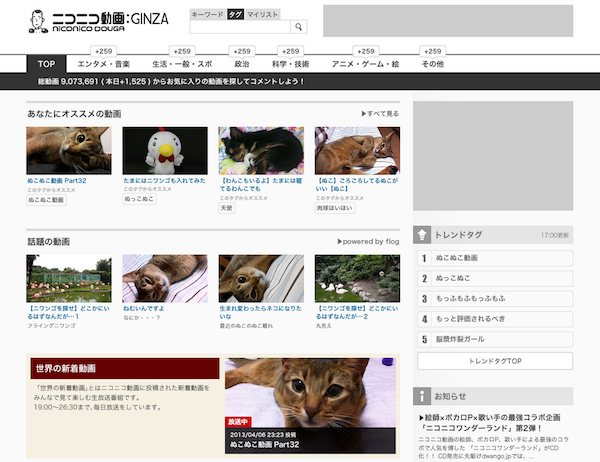Open the ころころしてるぬこ cat thumbnail
The height and width of the screenshot is (462, 600).
pos(357,151)
